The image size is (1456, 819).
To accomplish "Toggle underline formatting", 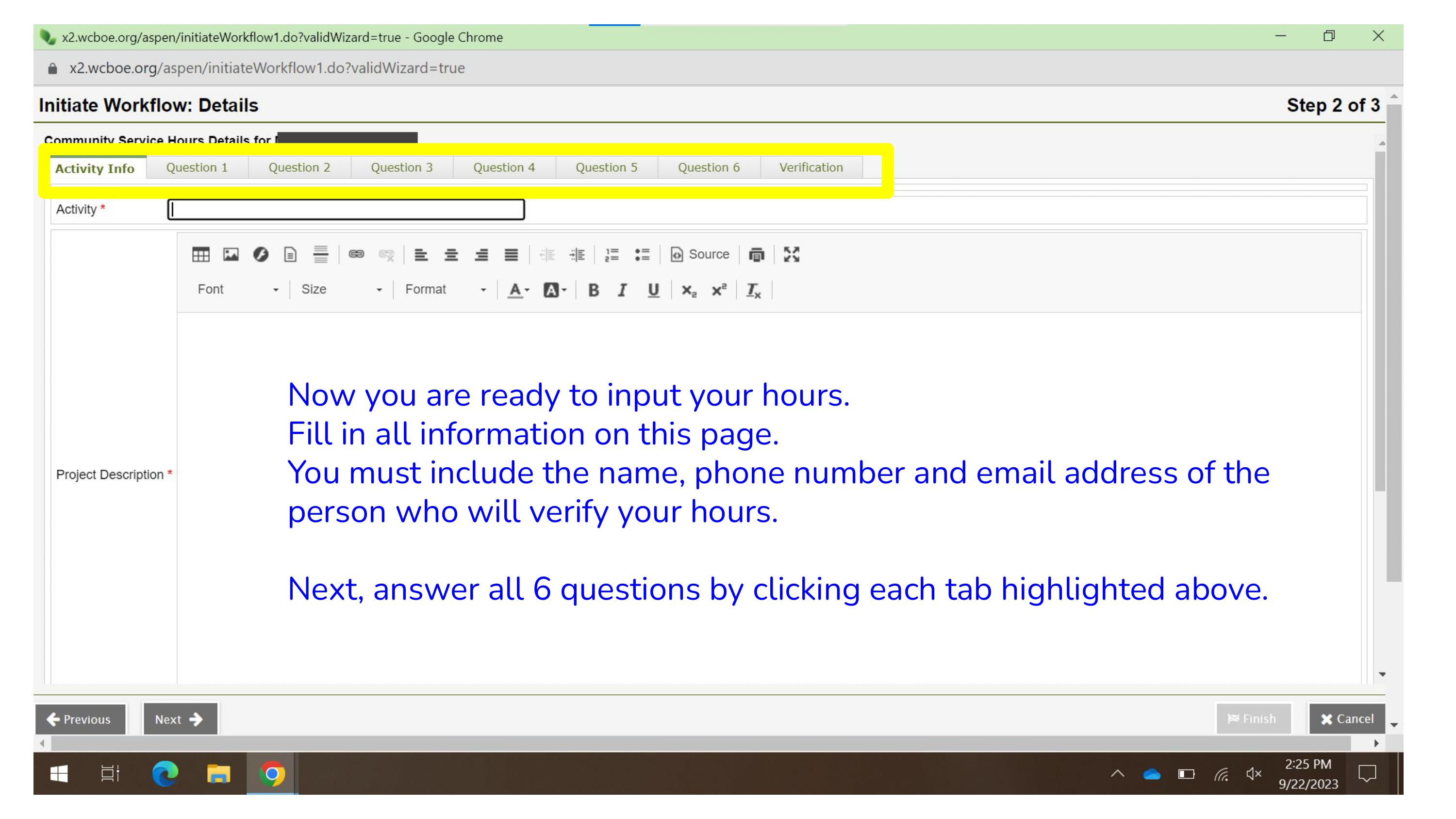I will 653,291.
